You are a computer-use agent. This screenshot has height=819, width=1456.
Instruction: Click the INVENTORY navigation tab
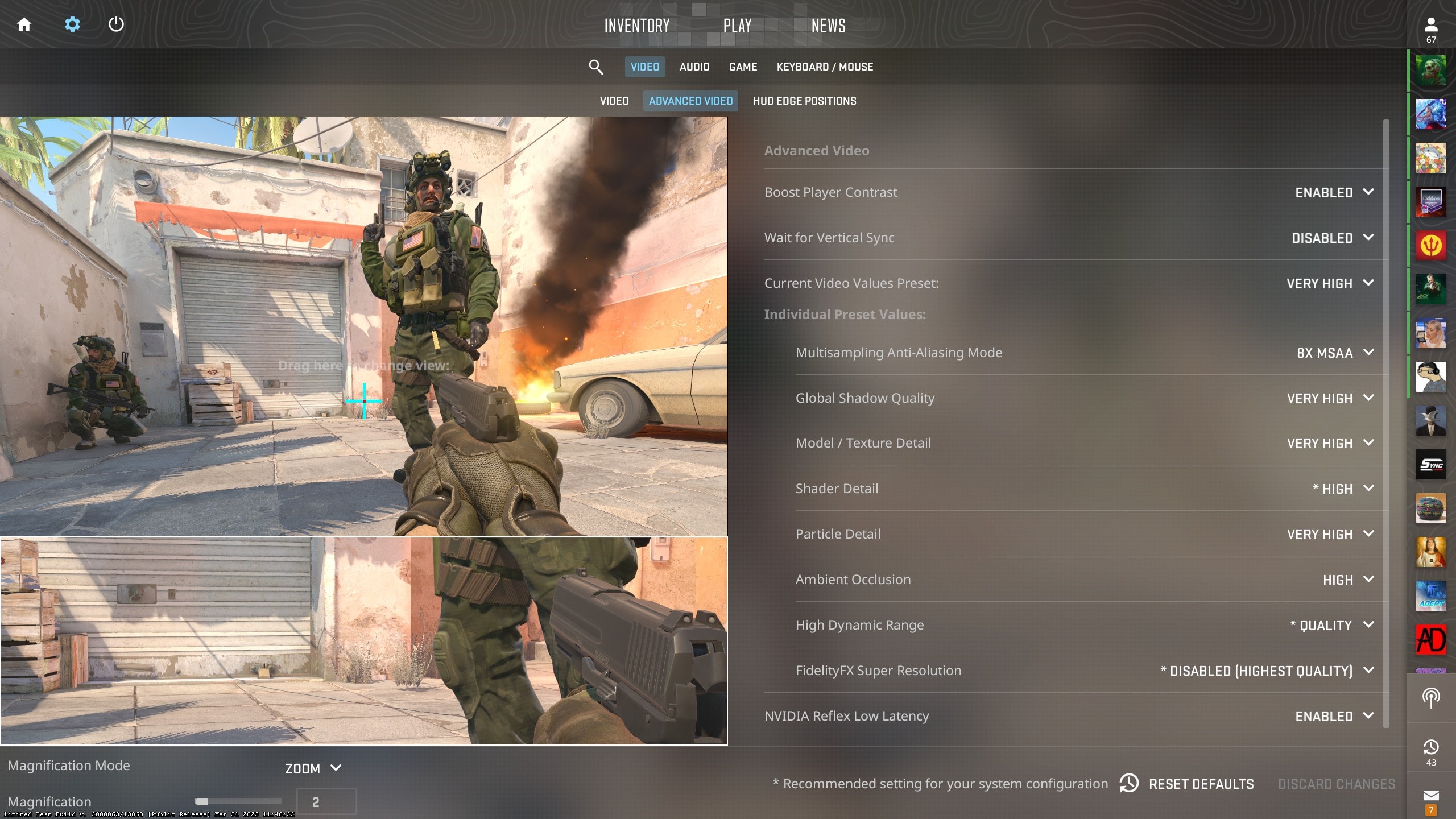(637, 25)
